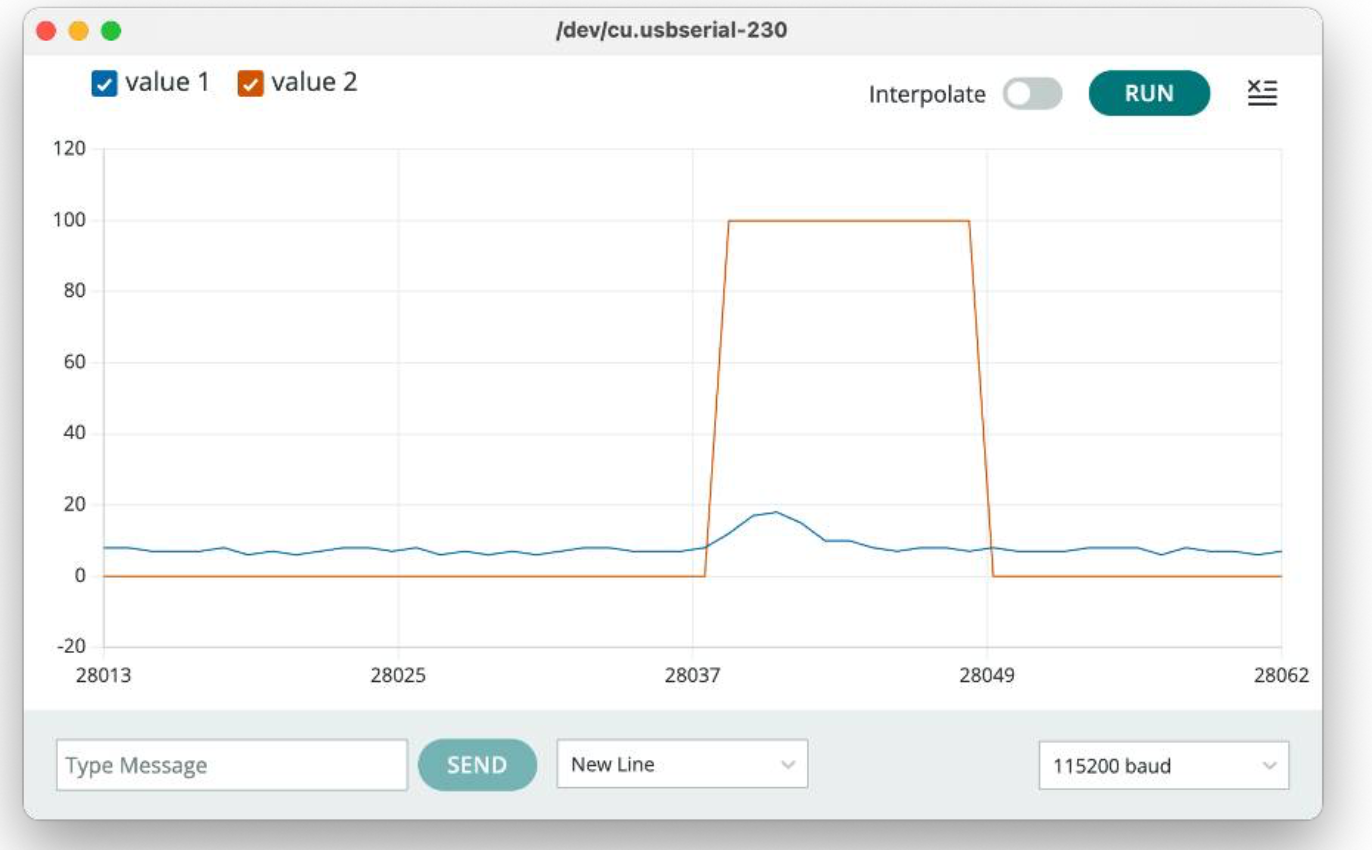Viewport: 1372px width, 850px height.
Task: Open the 115200 baud rate dropdown
Action: pyautogui.click(x=1164, y=765)
